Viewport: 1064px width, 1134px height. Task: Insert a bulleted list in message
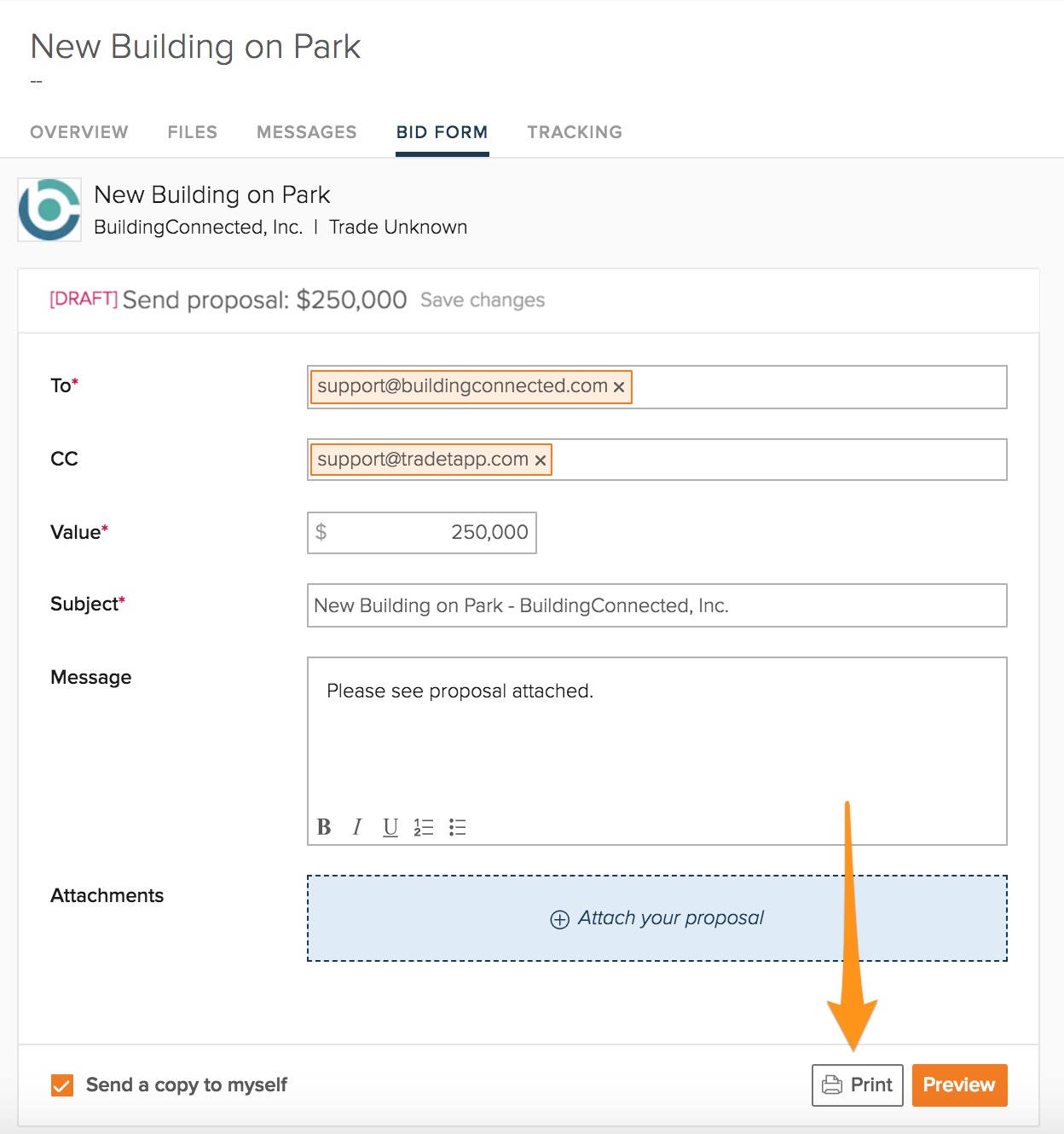[458, 827]
